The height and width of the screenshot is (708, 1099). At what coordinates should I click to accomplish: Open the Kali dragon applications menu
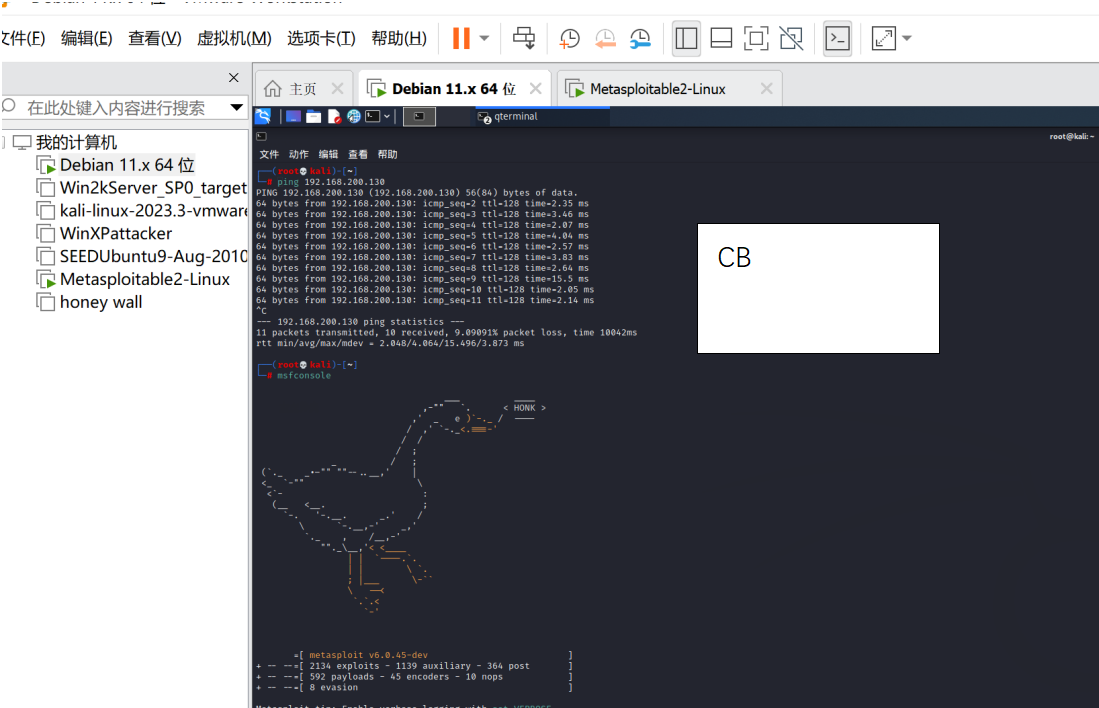(263, 116)
